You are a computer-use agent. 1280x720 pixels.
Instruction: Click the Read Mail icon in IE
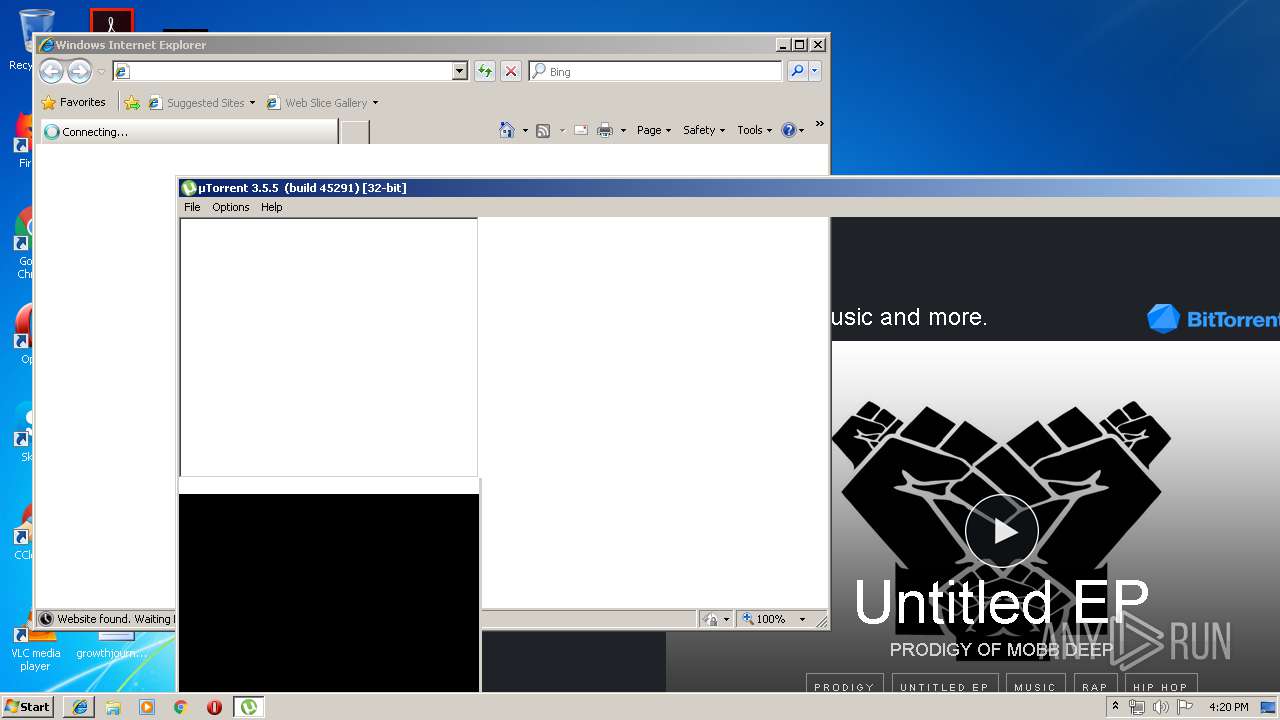click(x=580, y=130)
